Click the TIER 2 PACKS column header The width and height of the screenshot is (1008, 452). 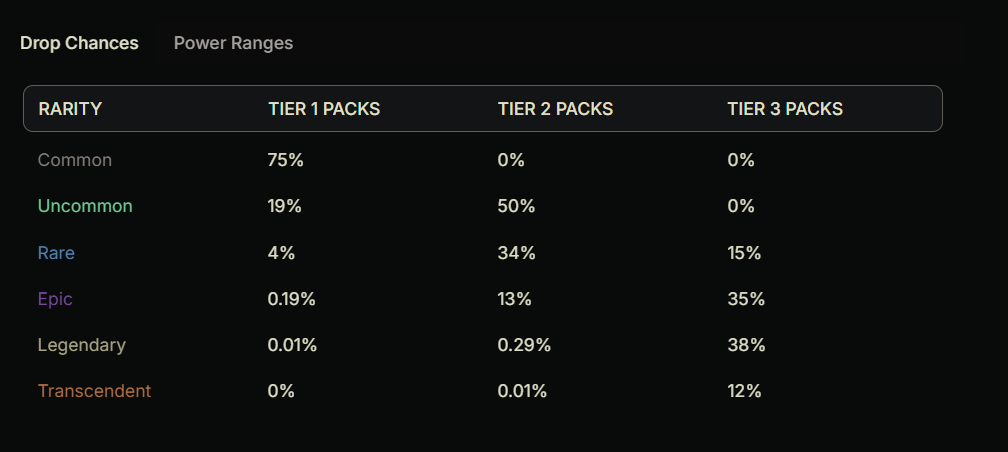click(555, 109)
